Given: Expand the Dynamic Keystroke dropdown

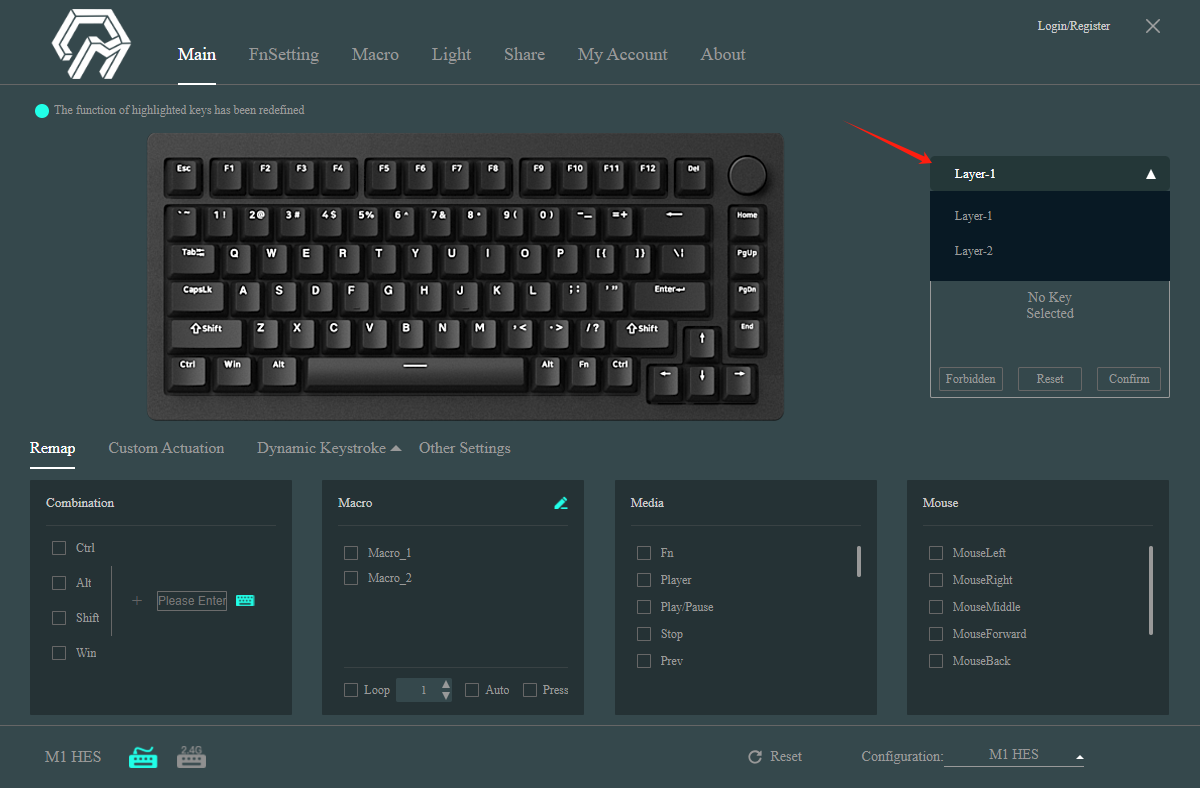Looking at the screenshot, I should (396, 448).
